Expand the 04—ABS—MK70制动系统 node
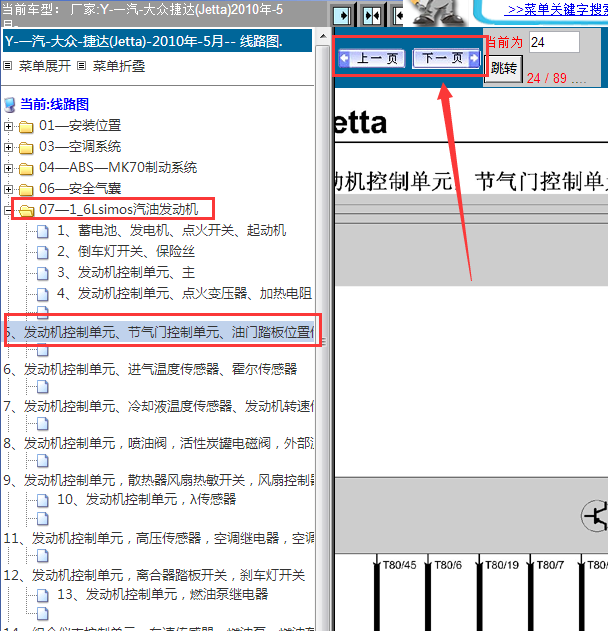This screenshot has height=631, width=608. coord(8,168)
